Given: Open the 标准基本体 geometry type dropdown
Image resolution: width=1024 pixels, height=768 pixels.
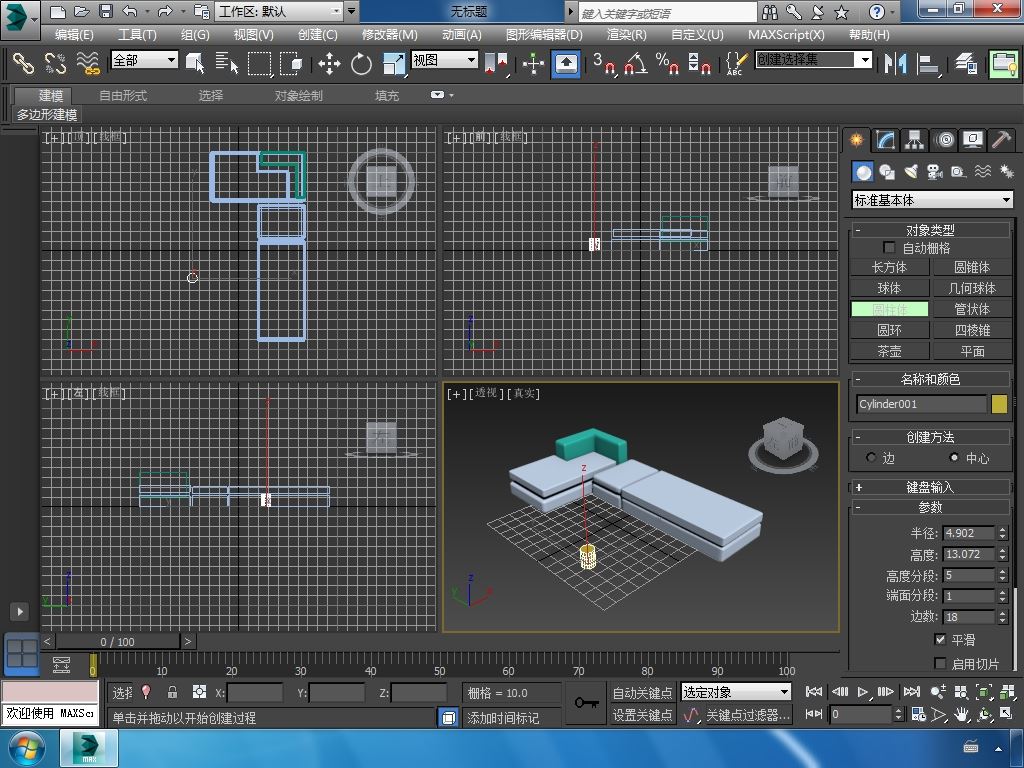Looking at the screenshot, I should pyautogui.click(x=933, y=200).
